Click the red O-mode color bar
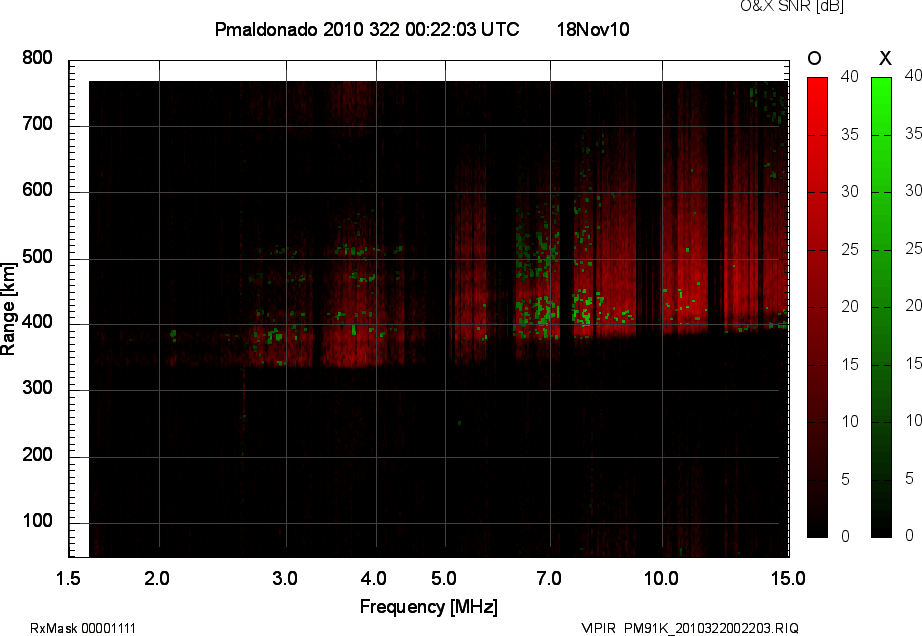This screenshot has height=636, width=922. click(x=817, y=307)
